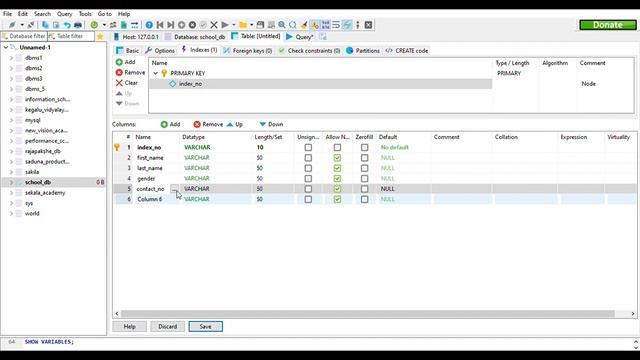
Task: Click the blue help question mark icon
Action: coord(149,25)
